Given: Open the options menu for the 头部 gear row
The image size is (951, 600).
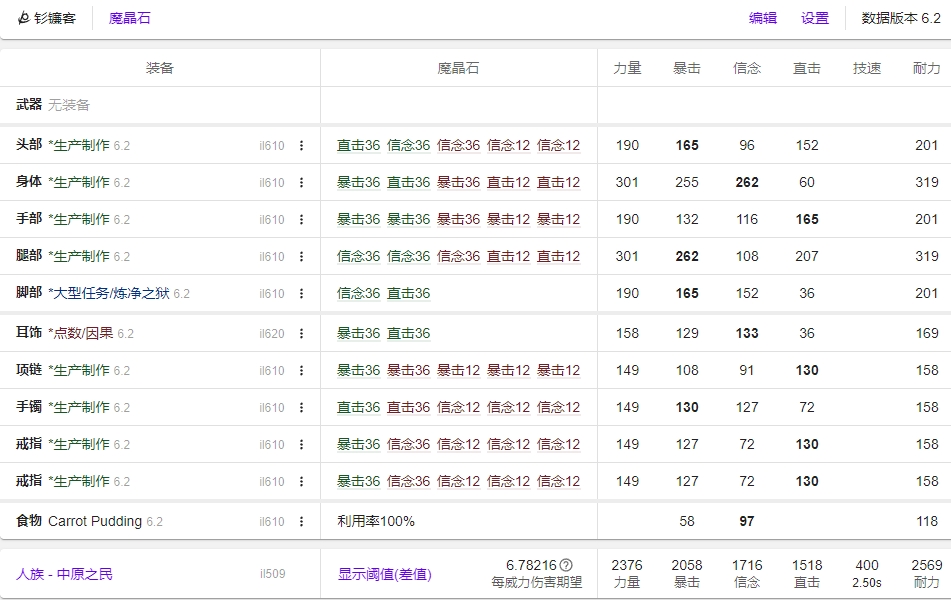Looking at the screenshot, I should tap(303, 145).
